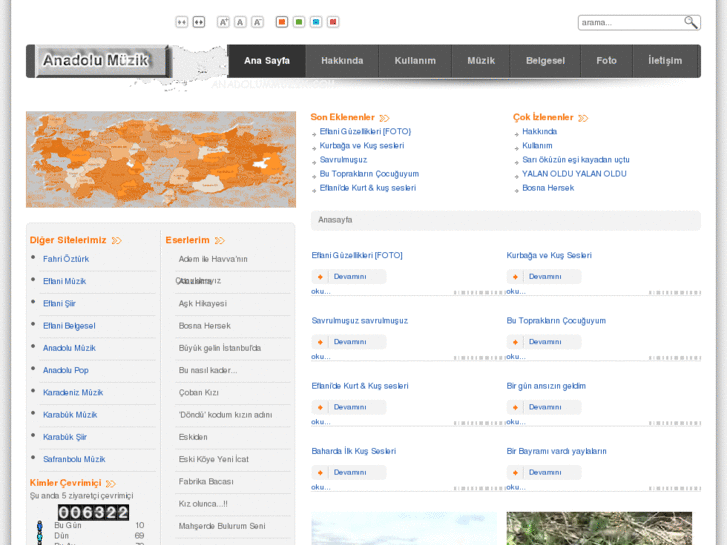727x545 pixels.
Task: Reset font size with the middle A icon
Action: [x=240, y=22]
